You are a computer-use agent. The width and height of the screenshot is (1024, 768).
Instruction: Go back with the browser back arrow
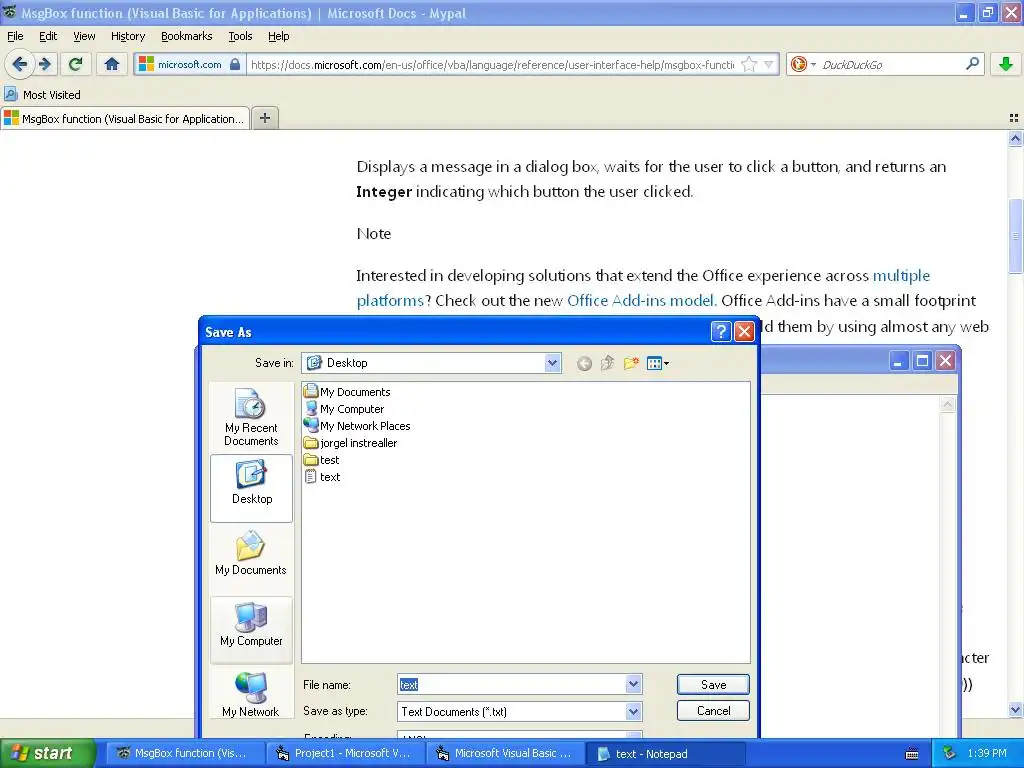20,64
